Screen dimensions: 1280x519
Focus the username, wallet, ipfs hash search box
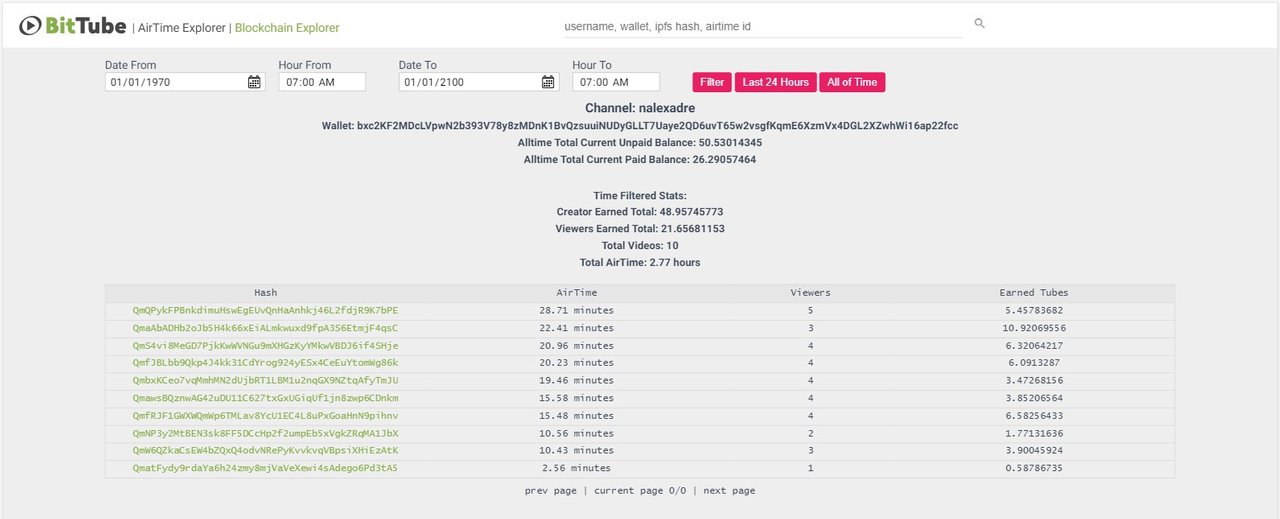coord(762,26)
